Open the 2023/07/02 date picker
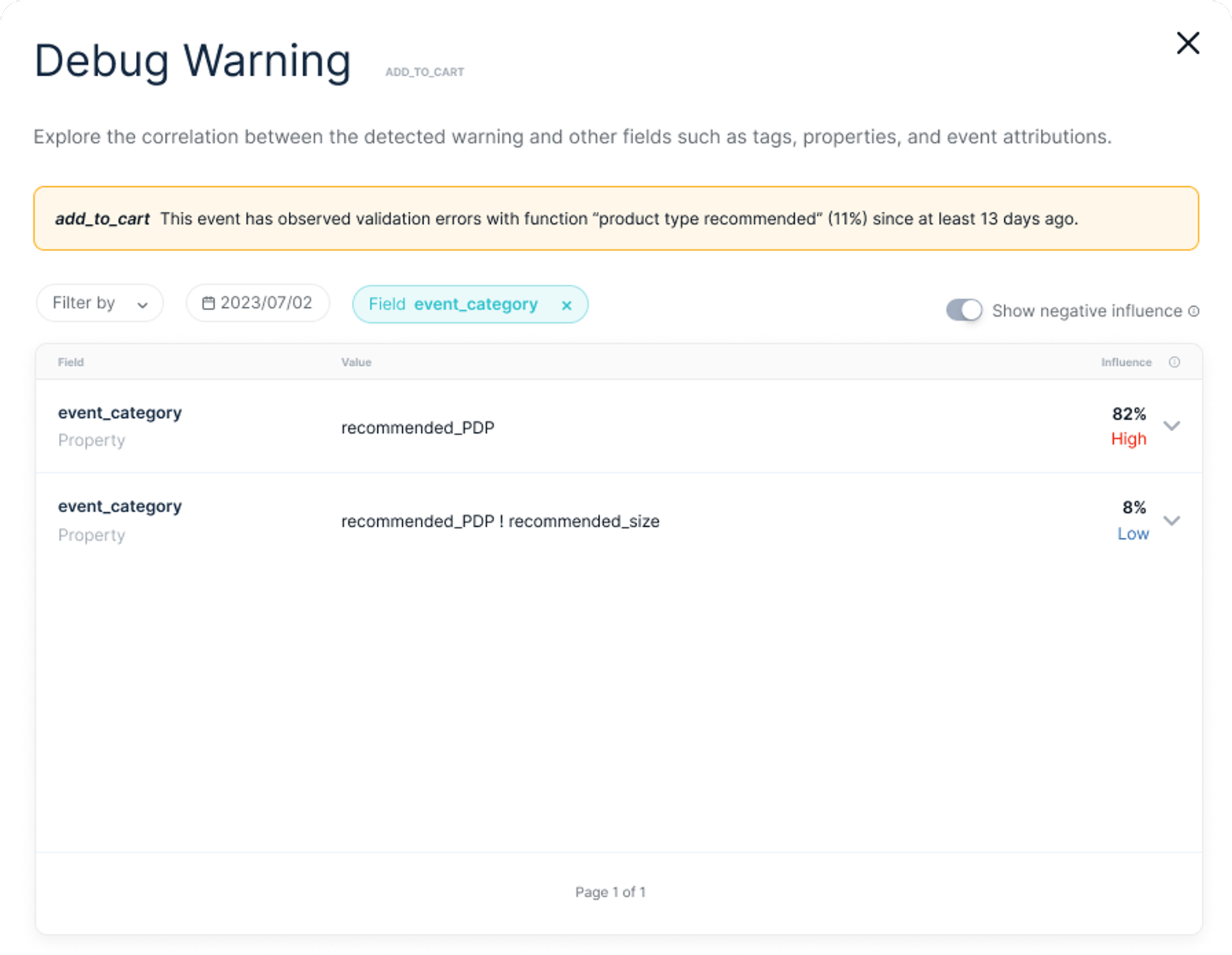 click(258, 303)
